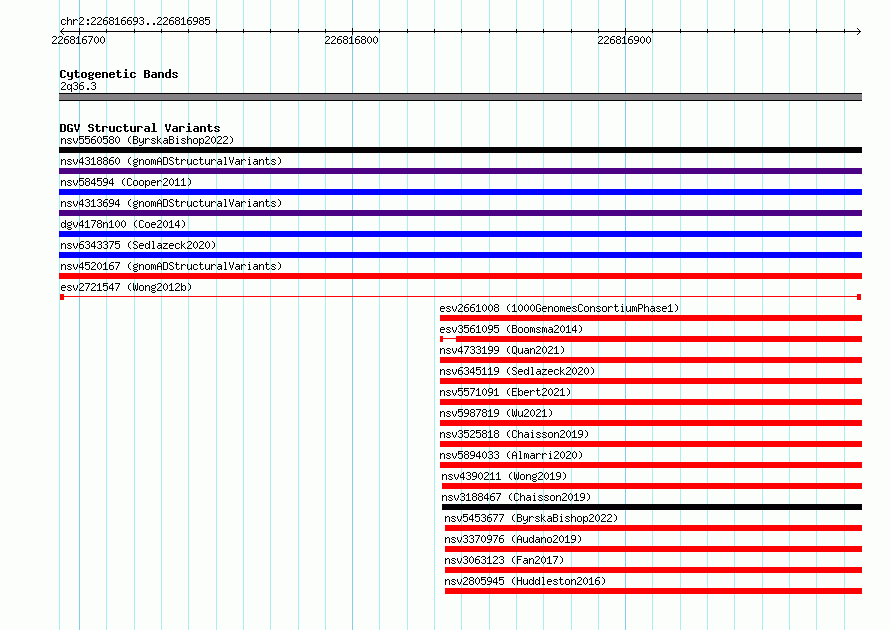Image resolution: width=890 pixels, height=630 pixels.
Task: Click the red nsv4390211 variant bar
Action: coord(652,486)
